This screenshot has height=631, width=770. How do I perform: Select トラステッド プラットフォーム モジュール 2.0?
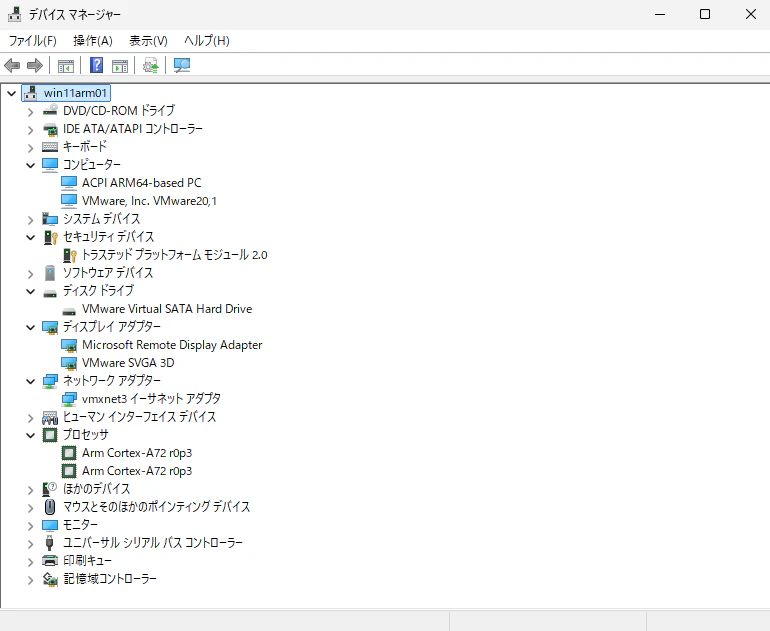pos(174,255)
